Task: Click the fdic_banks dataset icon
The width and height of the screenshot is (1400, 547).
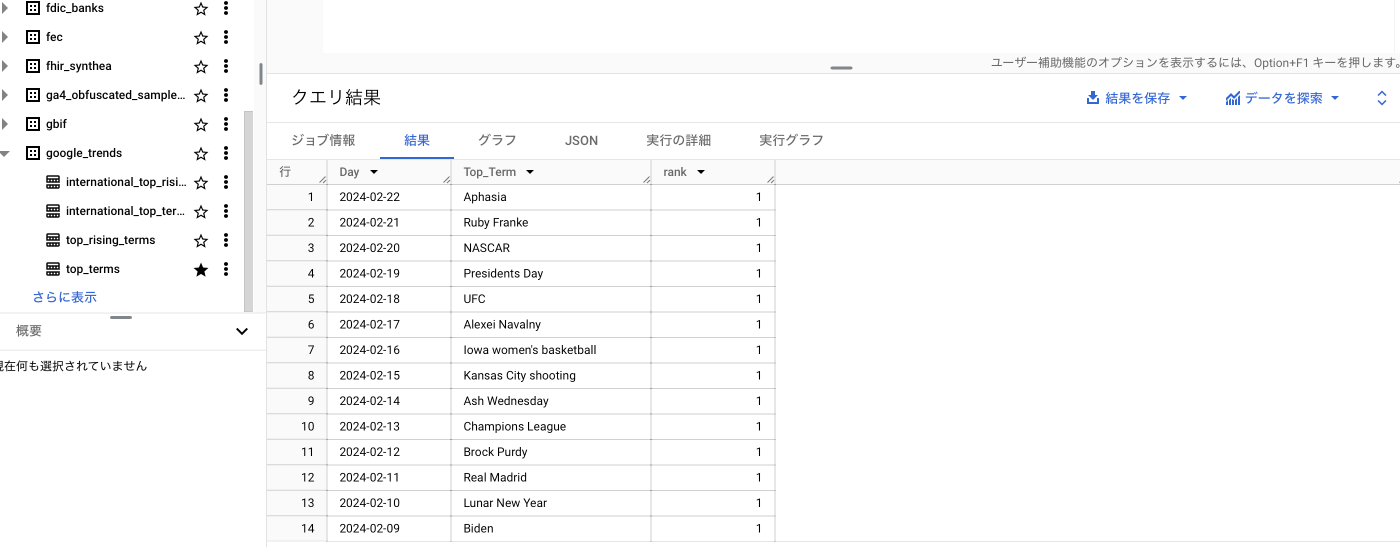Action: [32, 8]
